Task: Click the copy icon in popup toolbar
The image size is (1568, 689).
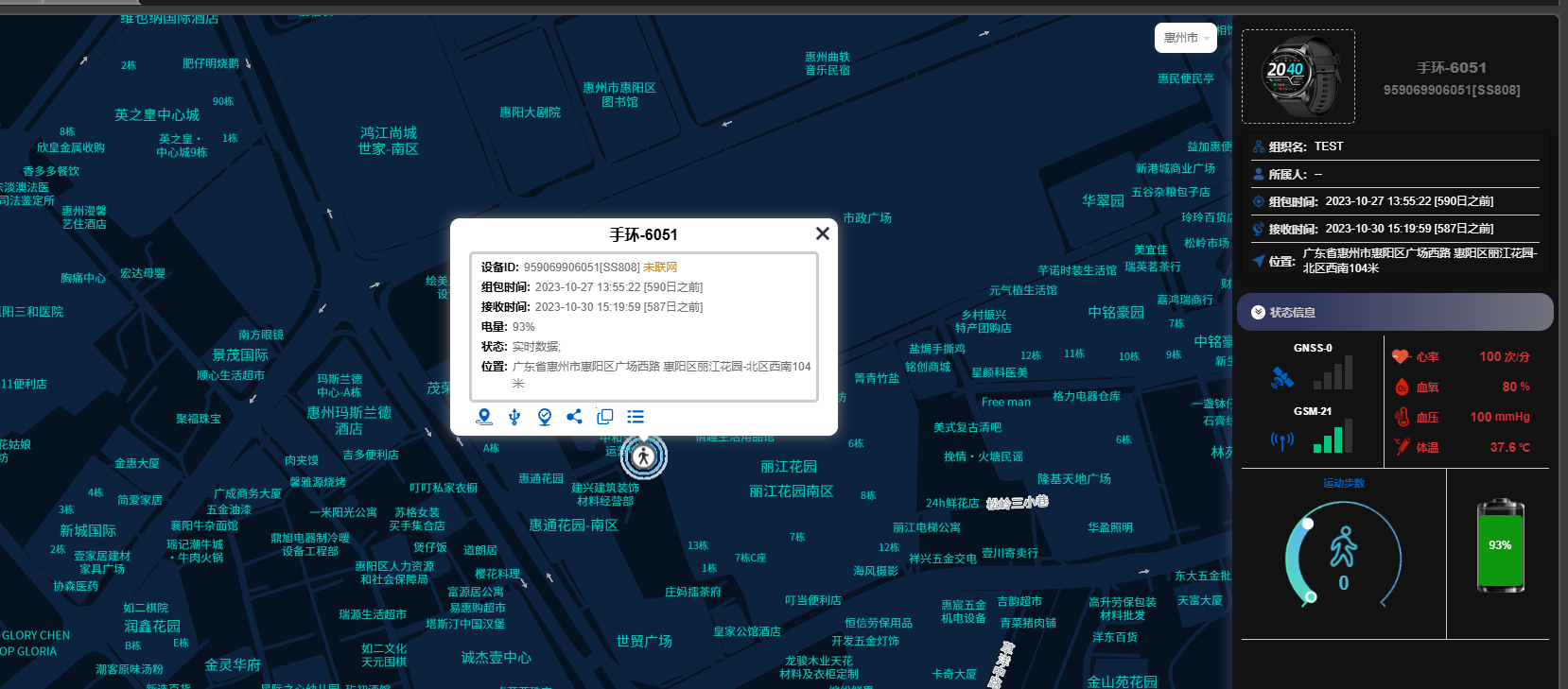Action: click(x=605, y=417)
